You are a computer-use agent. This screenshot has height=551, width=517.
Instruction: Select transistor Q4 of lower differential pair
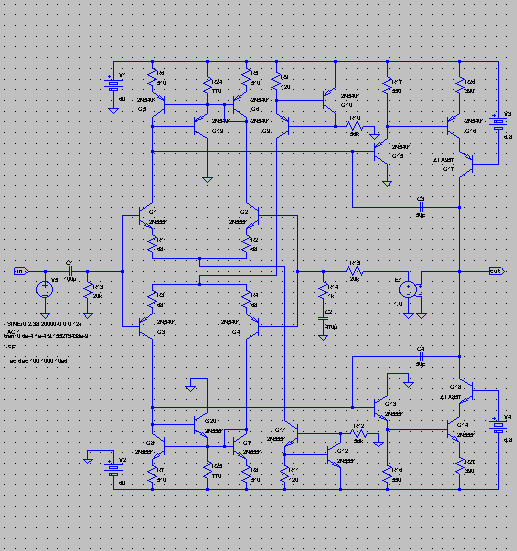[253, 327]
